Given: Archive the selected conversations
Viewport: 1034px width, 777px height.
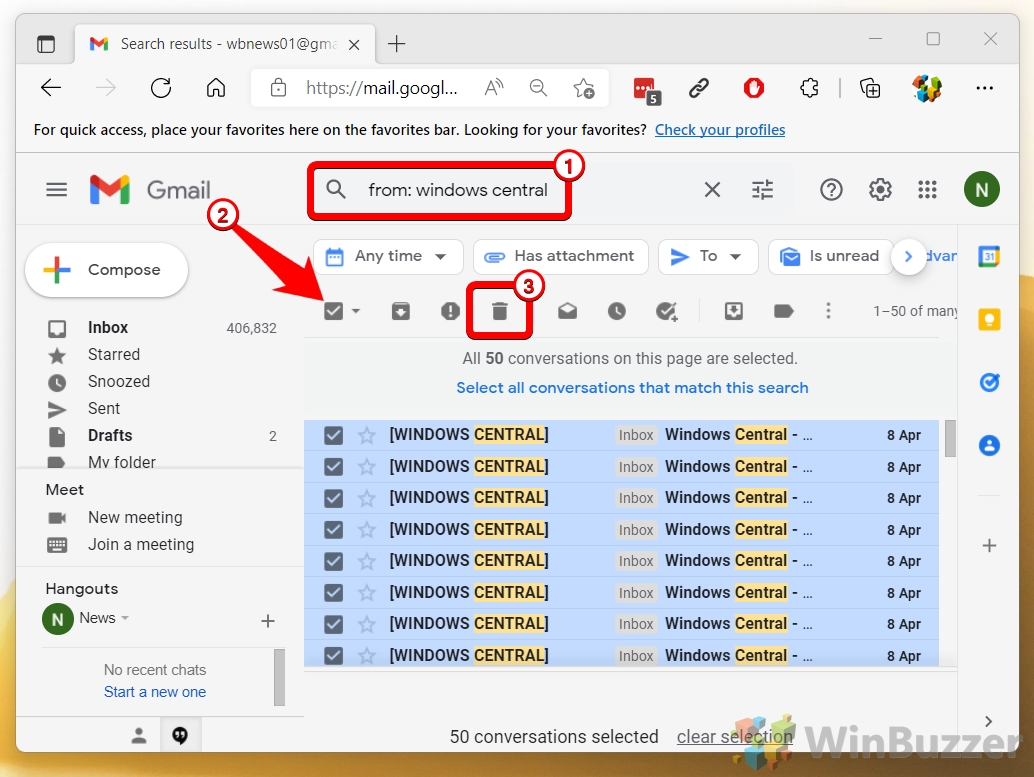Looking at the screenshot, I should click(400, 311).
